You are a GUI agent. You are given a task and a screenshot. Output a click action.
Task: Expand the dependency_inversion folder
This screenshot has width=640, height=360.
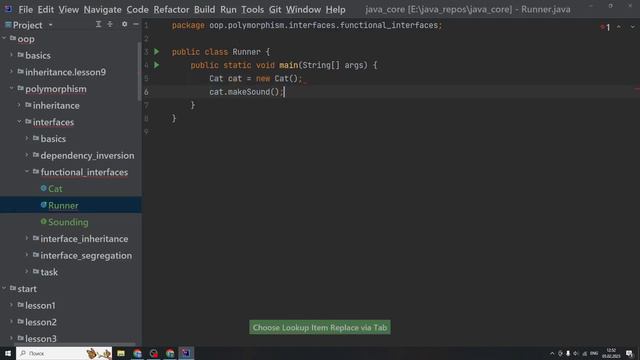[x=27, y=156]
